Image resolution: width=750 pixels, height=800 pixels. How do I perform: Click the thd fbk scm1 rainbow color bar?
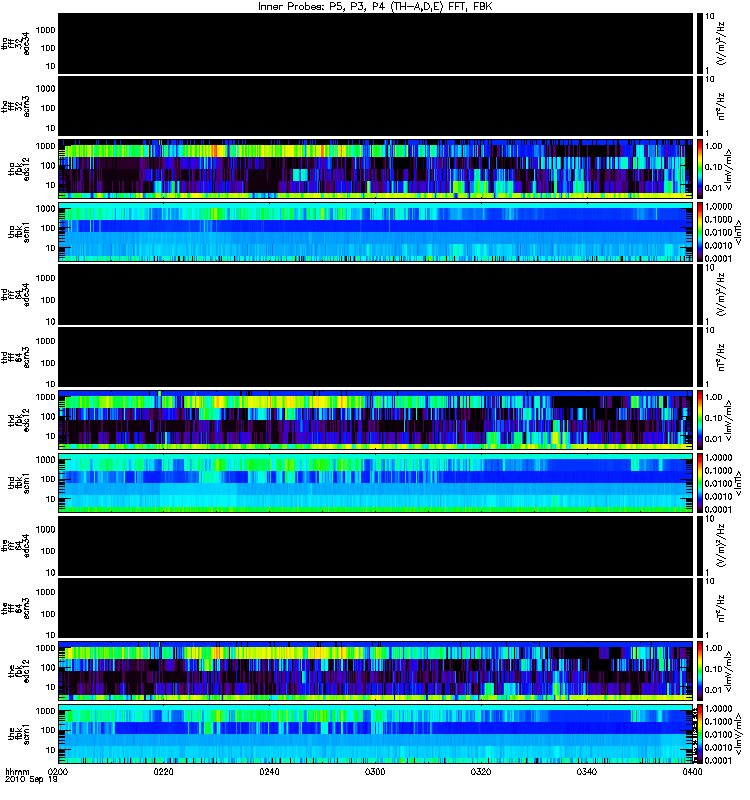tap(699, 483)
